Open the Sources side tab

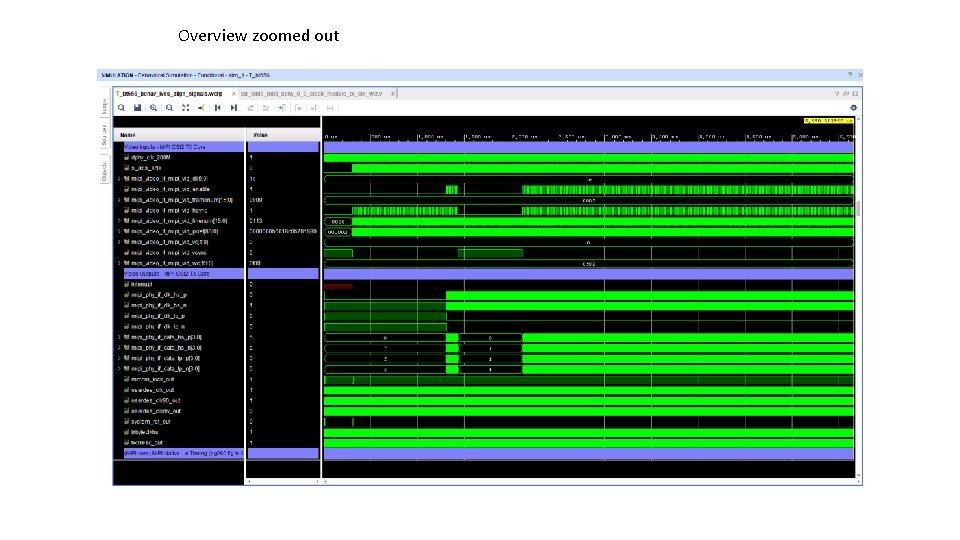(104, 135)
